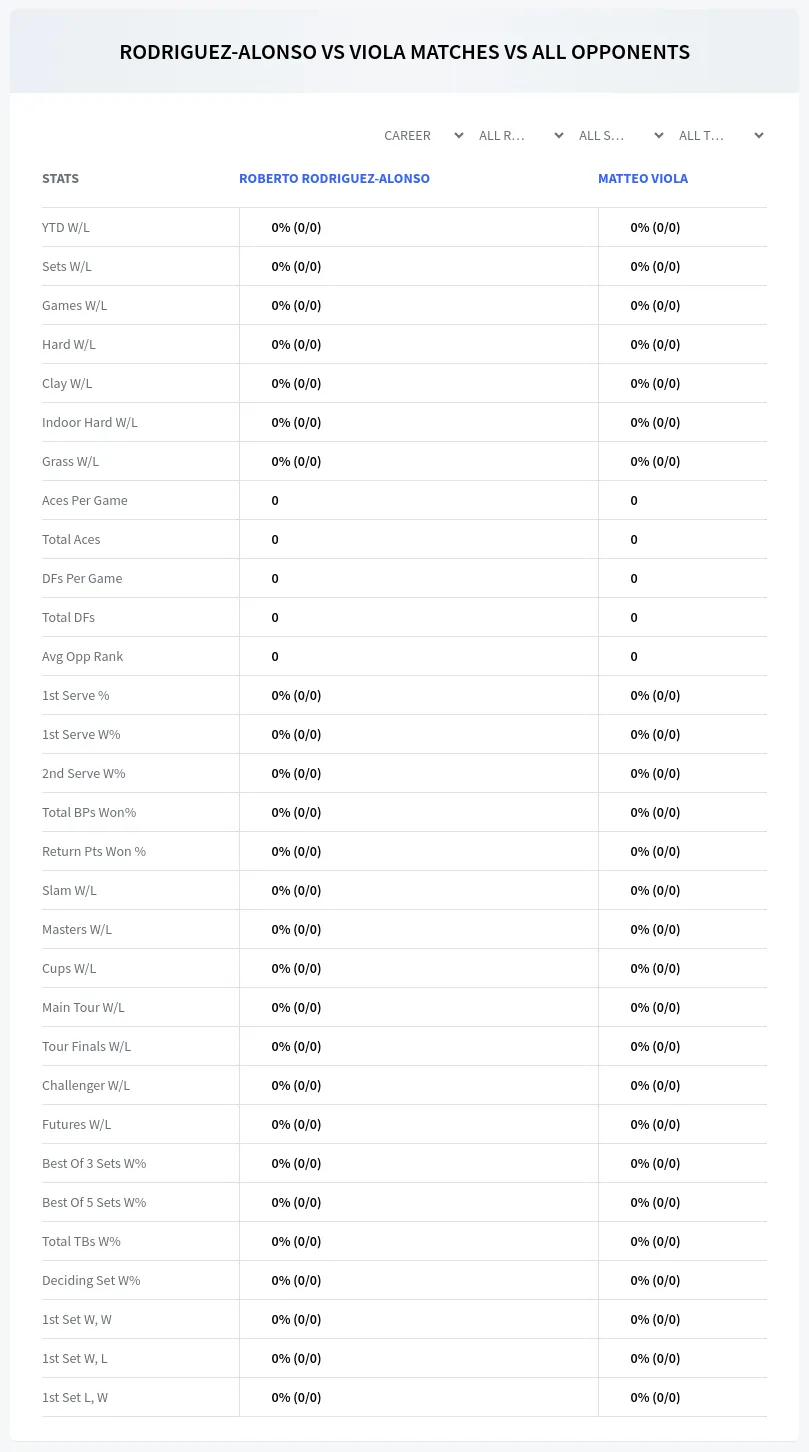The image size is (809, 1452).
Task: Select the 1st Serve % row label
Action: (x=76, y=695)
